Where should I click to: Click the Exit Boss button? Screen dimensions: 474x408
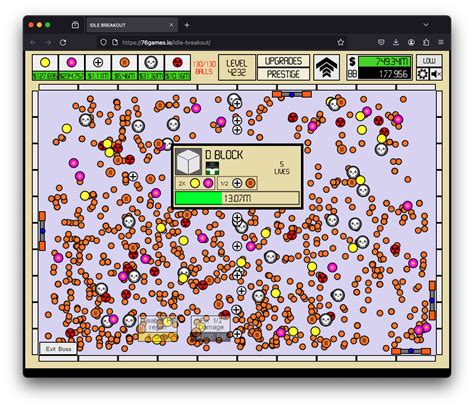point(58,349)
